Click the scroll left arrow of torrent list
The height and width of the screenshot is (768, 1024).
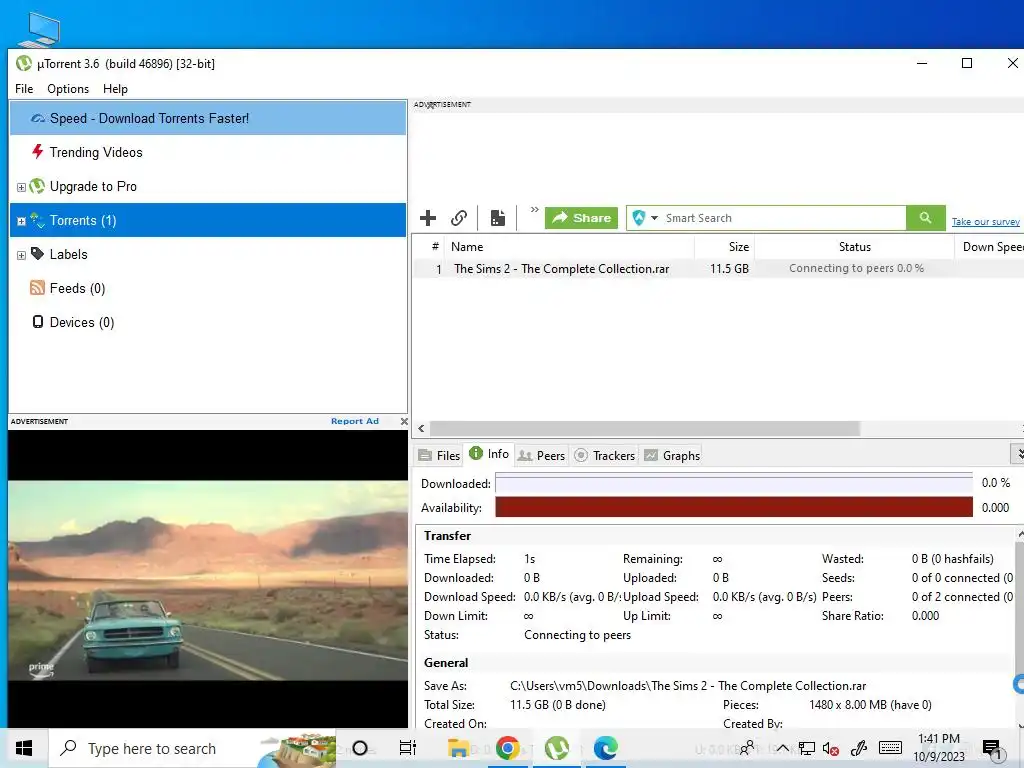421,428
